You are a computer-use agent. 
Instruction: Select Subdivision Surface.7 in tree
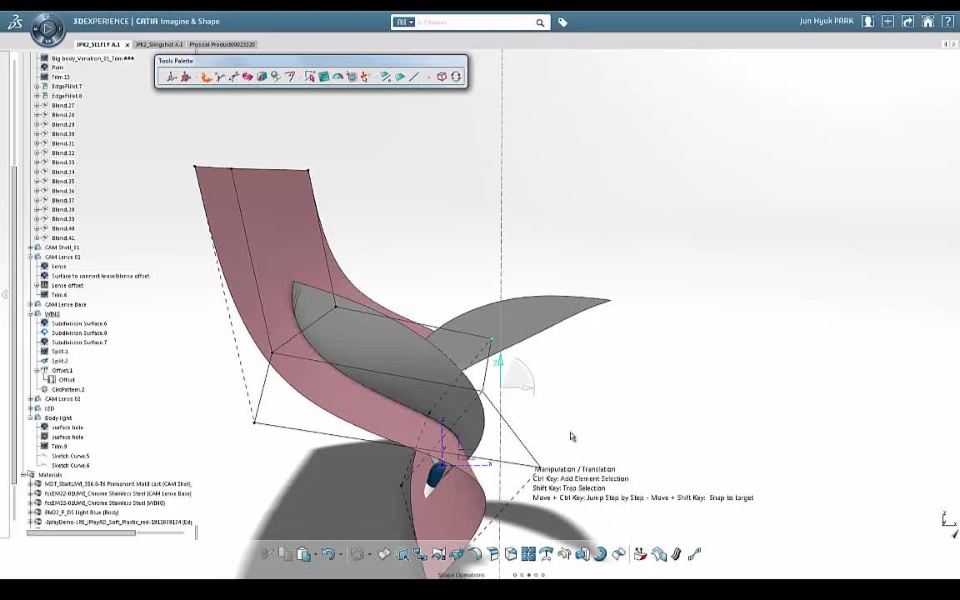79,342
